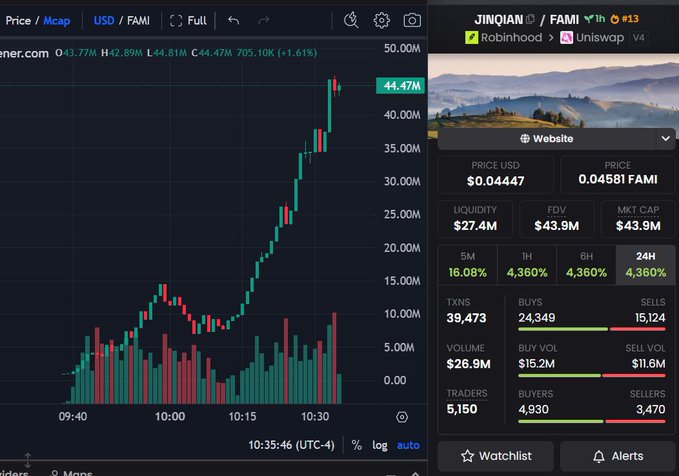Click the buy vol versus sell vol bar
The height and width of the screenshot is (476, 679).
[x=592, y=375]
